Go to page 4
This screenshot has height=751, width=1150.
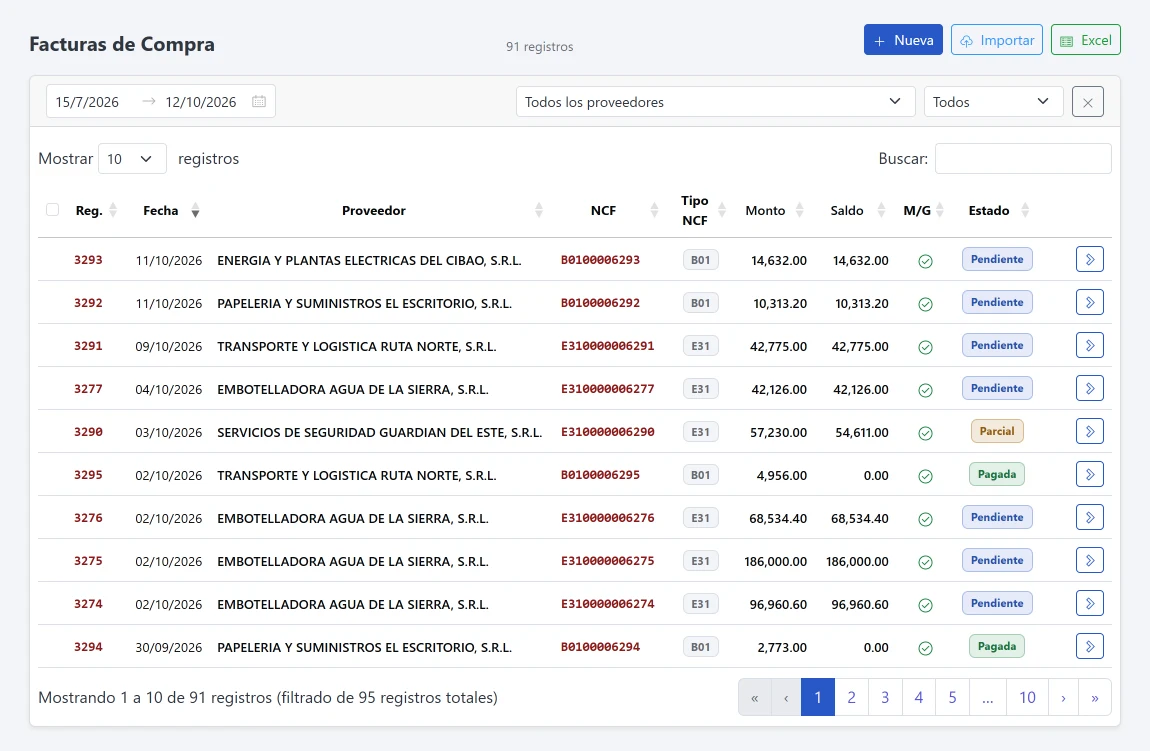919,697
